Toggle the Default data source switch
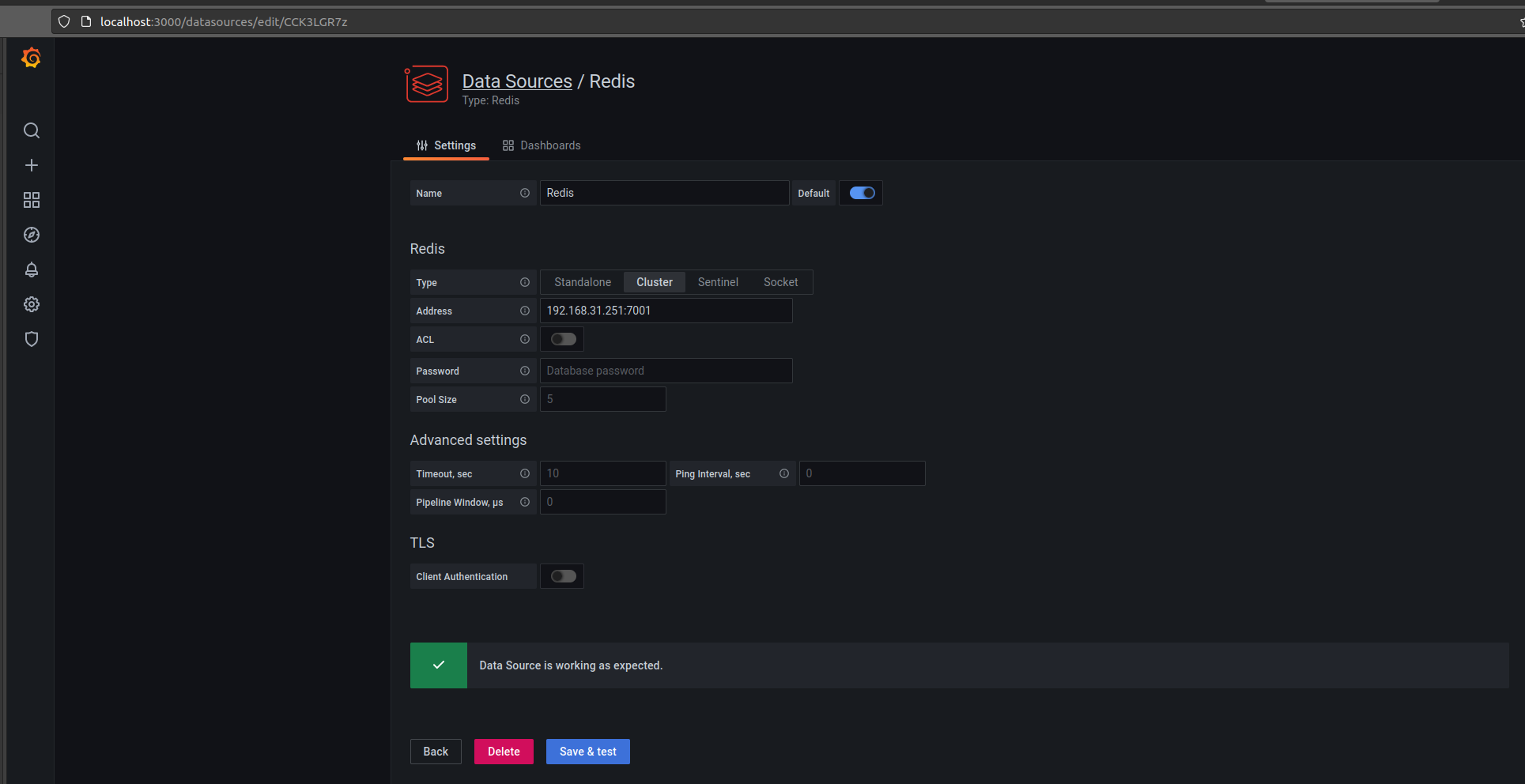 point(863,193)
